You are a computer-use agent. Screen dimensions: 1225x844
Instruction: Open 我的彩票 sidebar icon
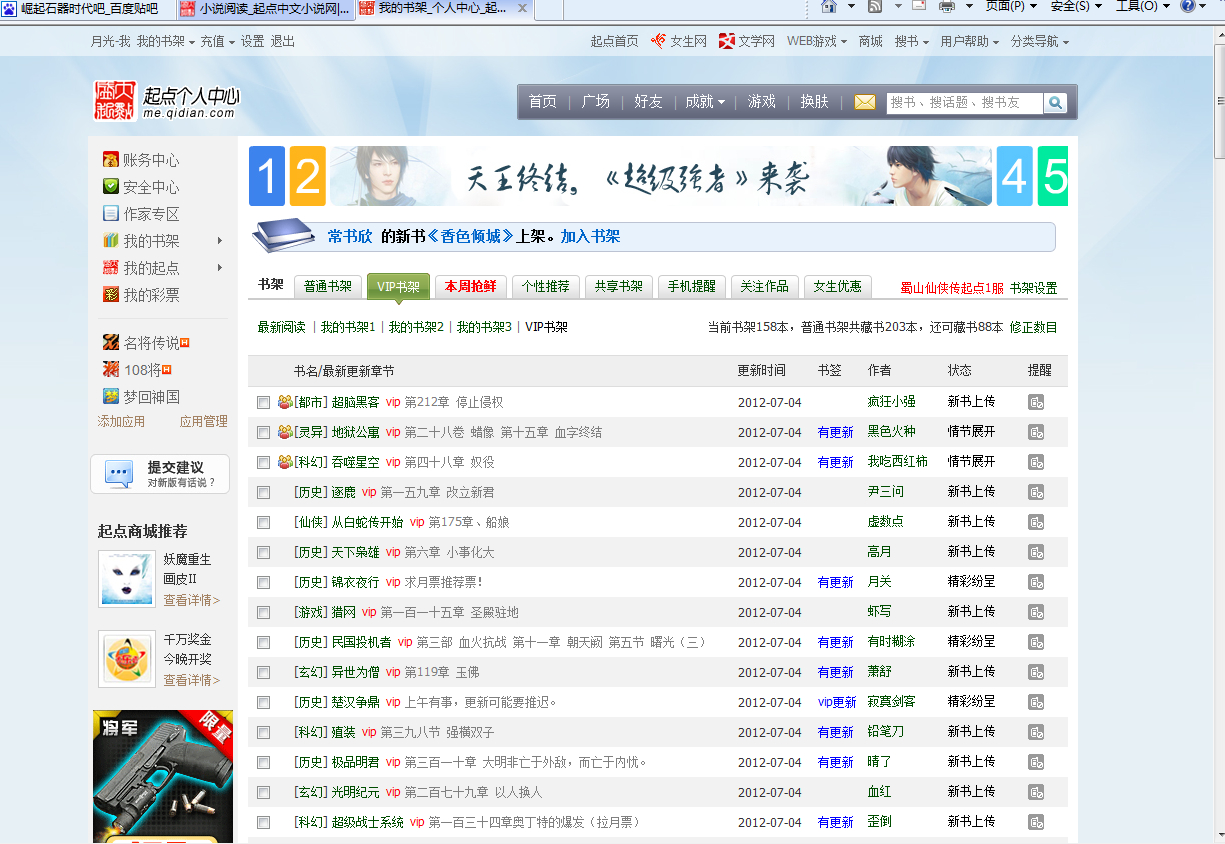coord(111,295)
